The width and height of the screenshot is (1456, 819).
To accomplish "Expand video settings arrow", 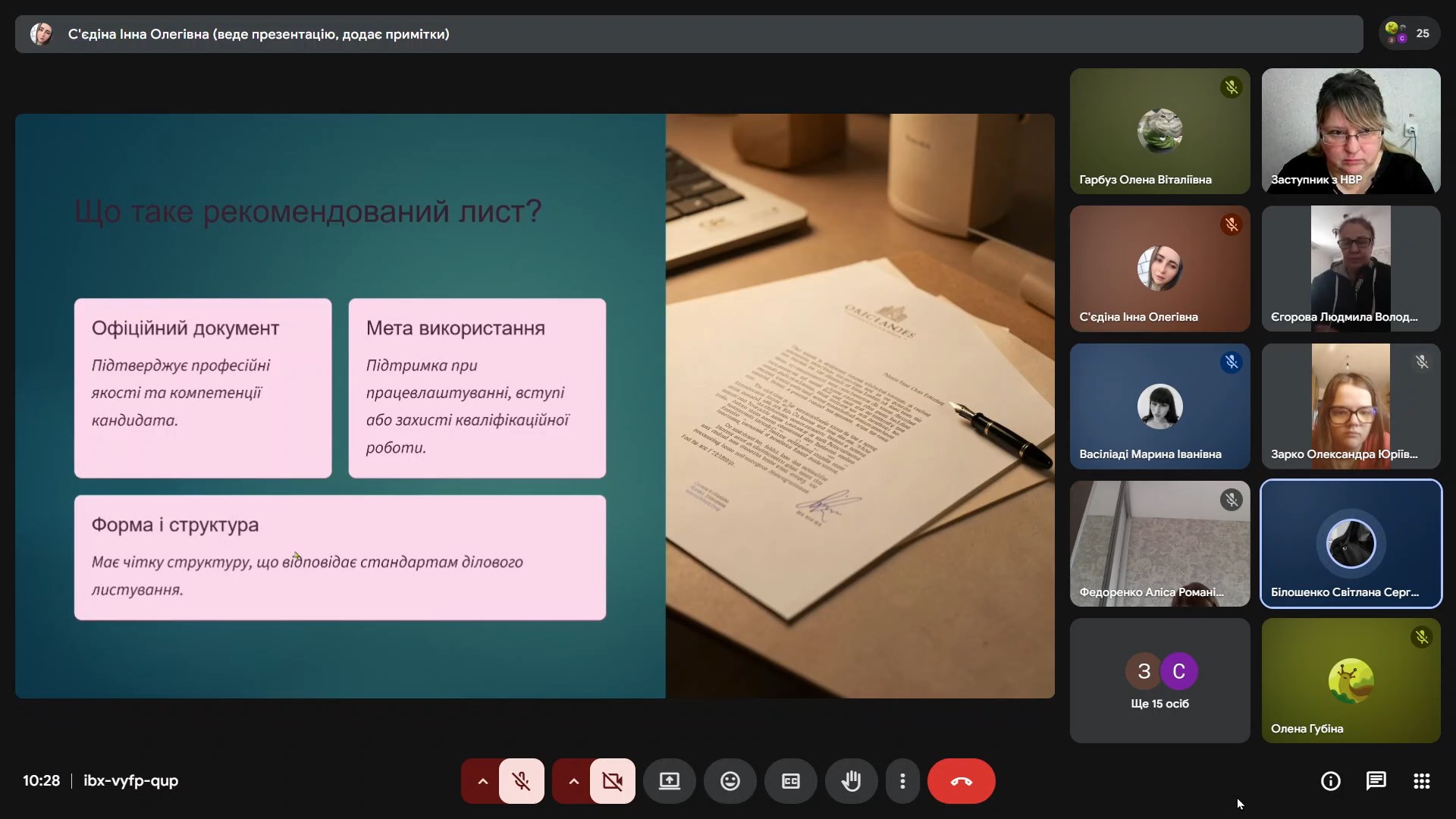I will 573,781.
